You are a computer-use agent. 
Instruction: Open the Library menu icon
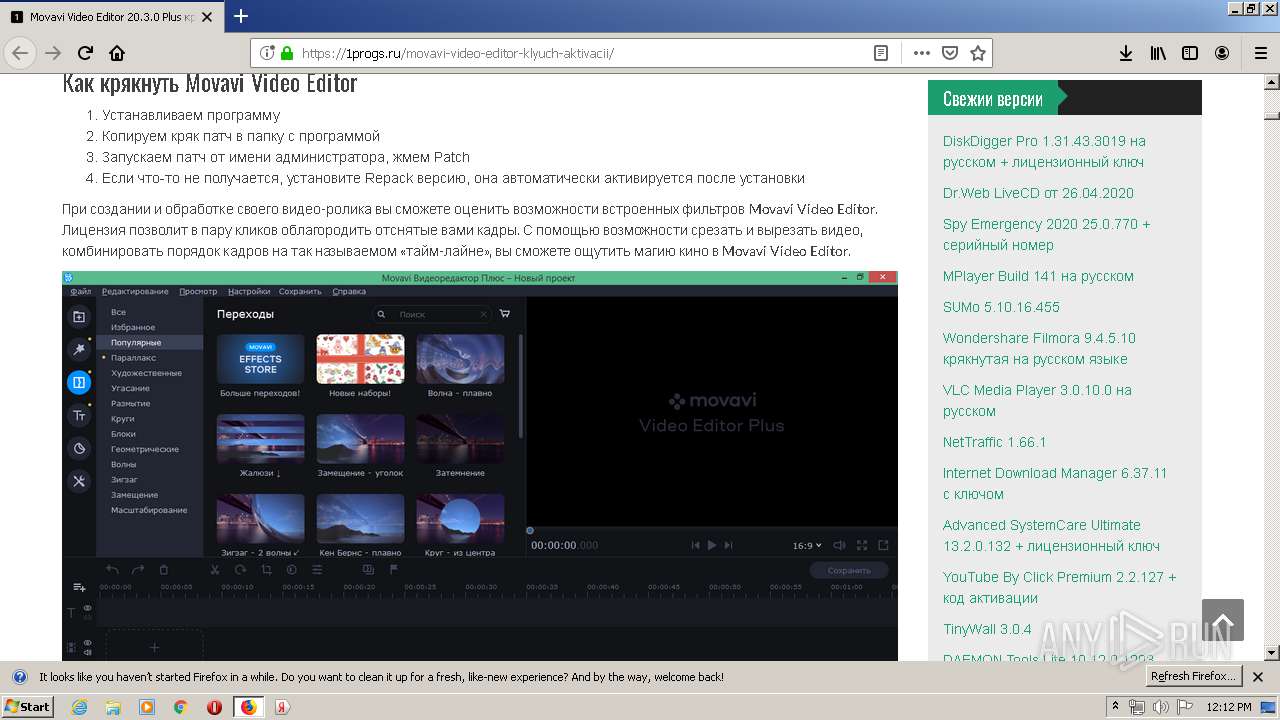(1158, 53)
